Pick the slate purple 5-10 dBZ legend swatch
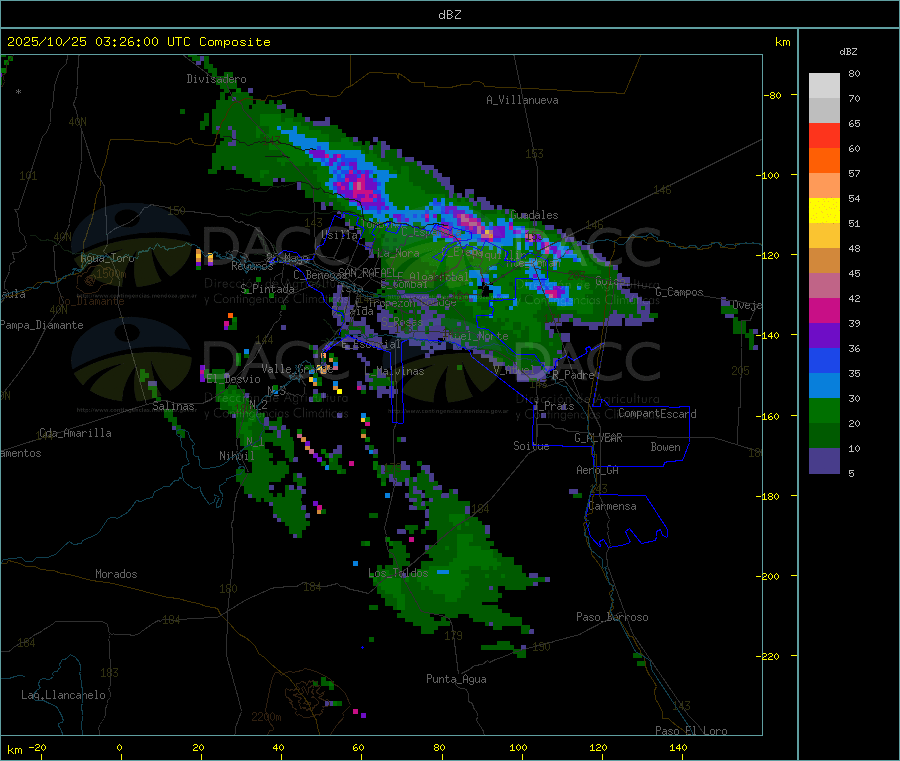 (x=824, y=461)
